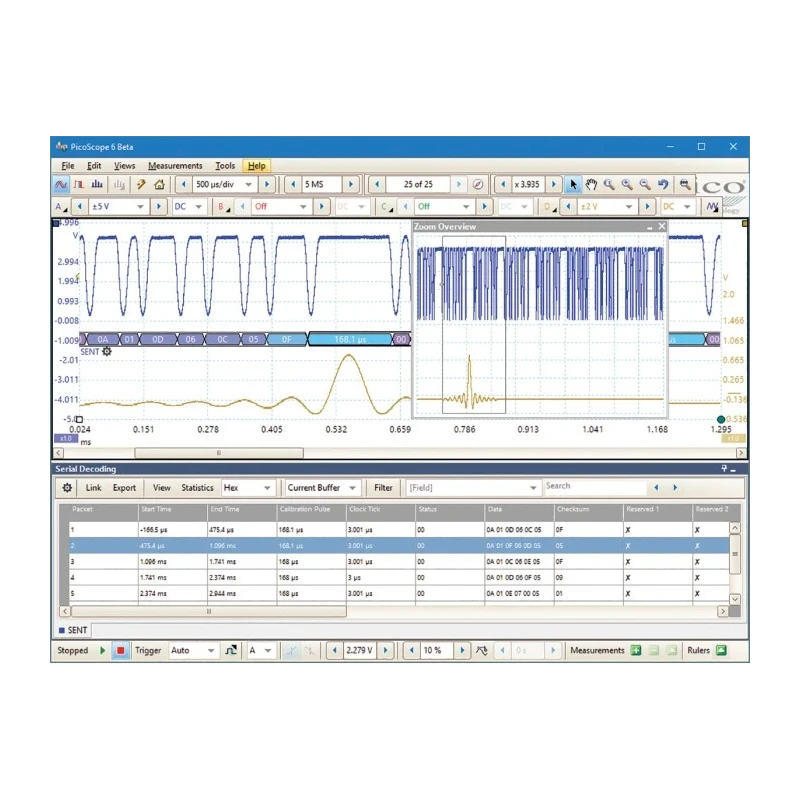Screen dimensions: 800x800
Task: Pin the Serial Decoding panel
Action: coord(723,468)
